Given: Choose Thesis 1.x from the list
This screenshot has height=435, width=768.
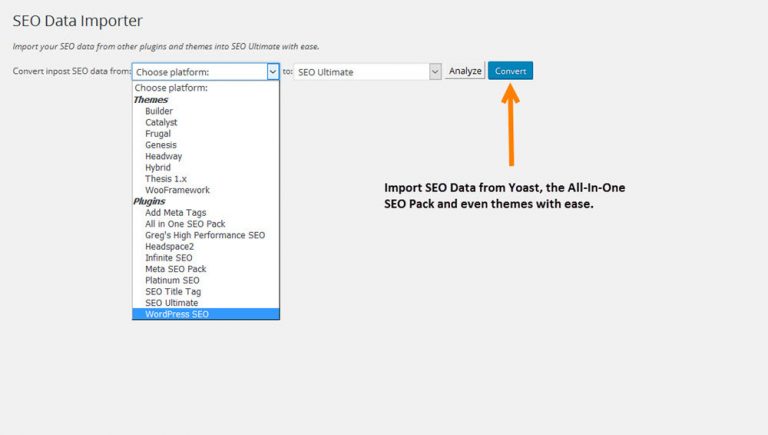Looking at the screenshot, I should tap(165, 178).
